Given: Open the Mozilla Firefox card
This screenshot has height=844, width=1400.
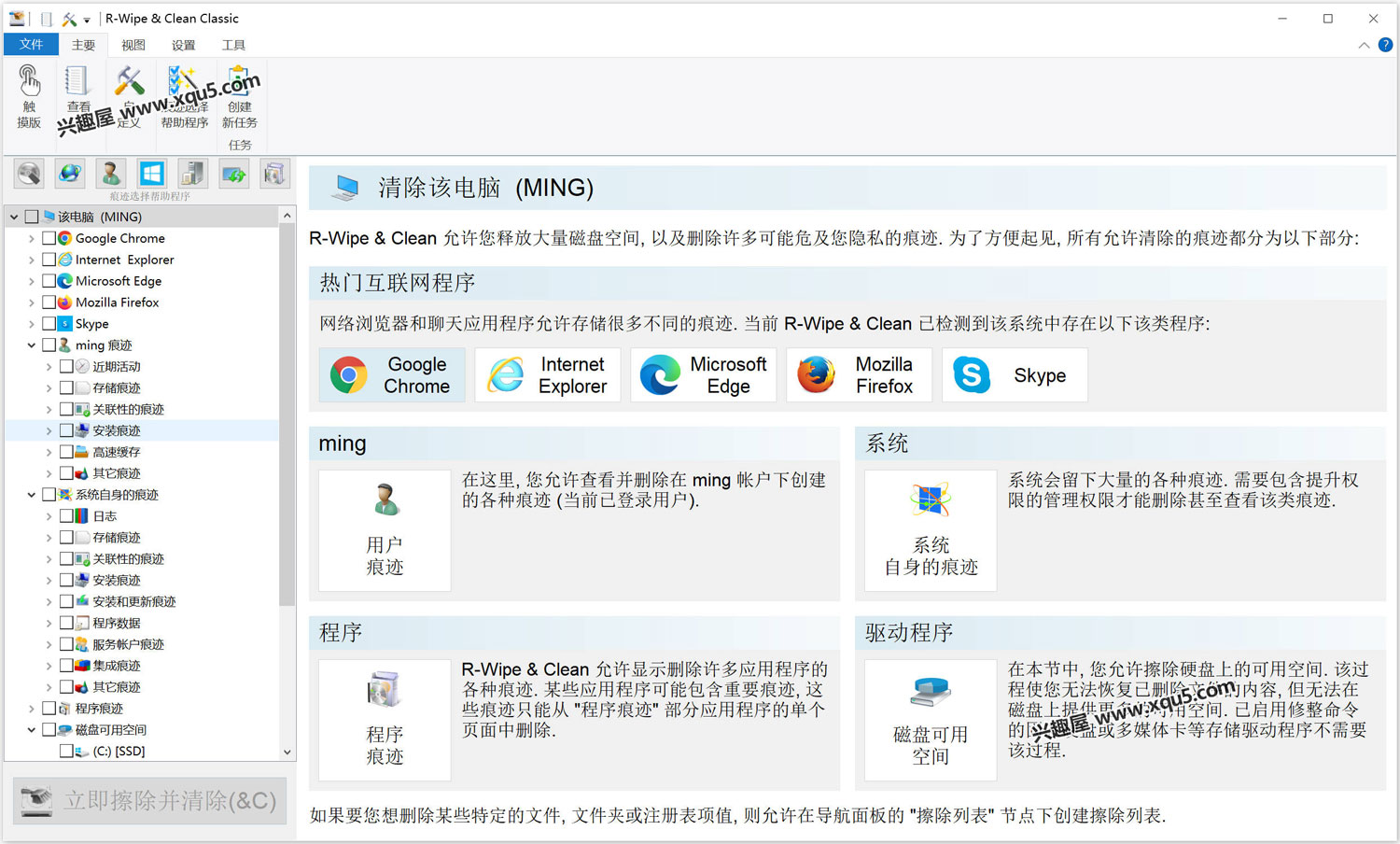Looking at the screenshot, I should coord(859,375).
